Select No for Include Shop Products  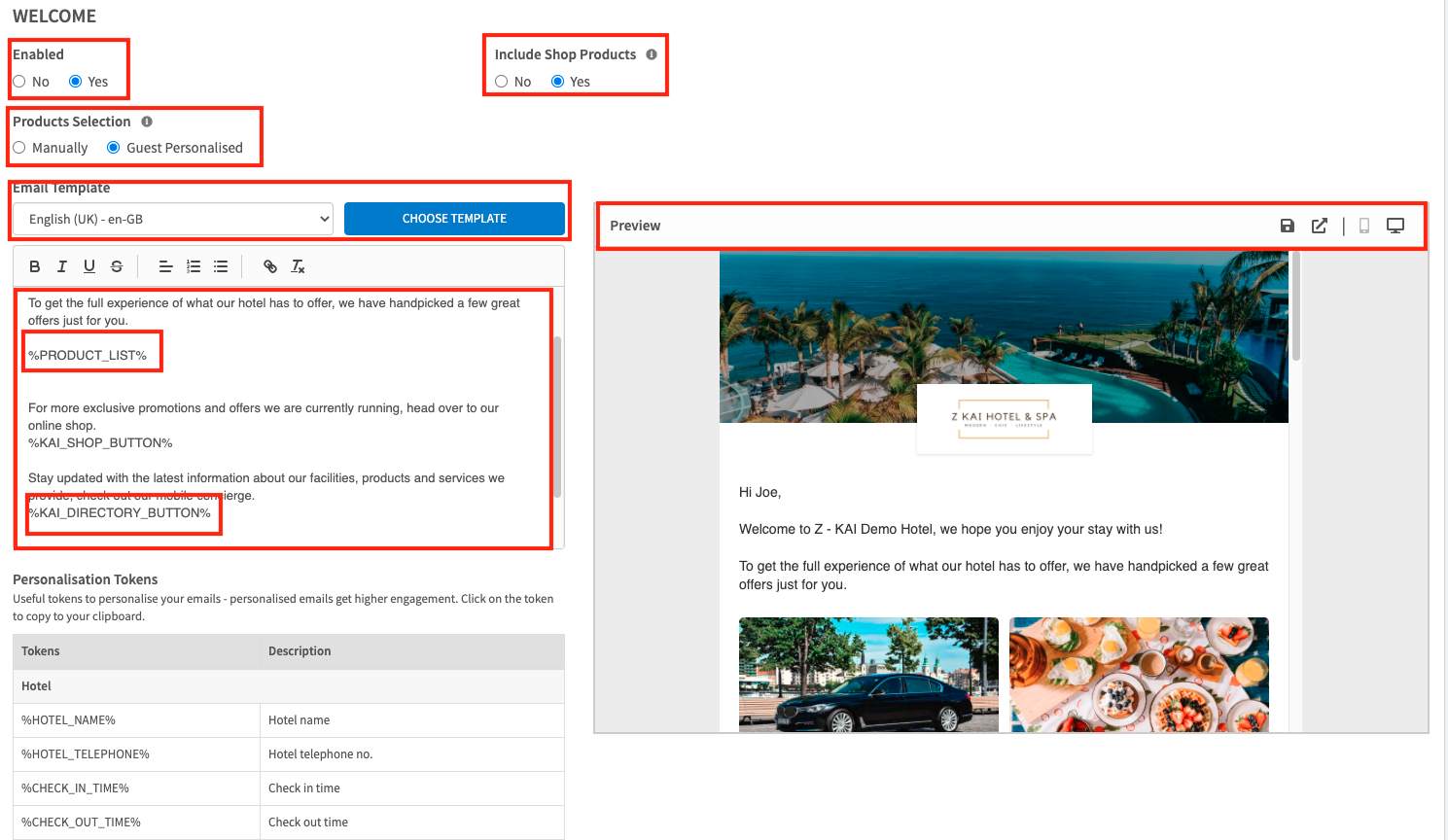[502, 82]
